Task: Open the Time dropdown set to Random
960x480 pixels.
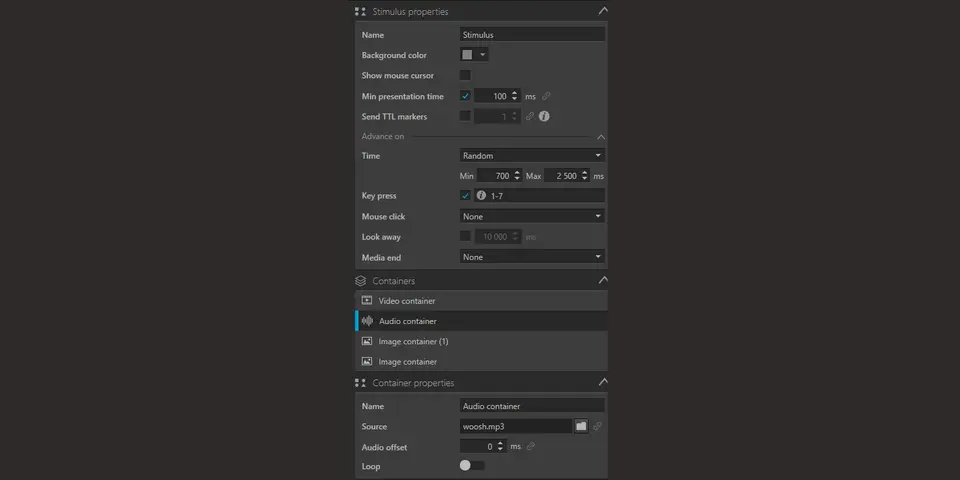Action: click(x=532, y=156)
